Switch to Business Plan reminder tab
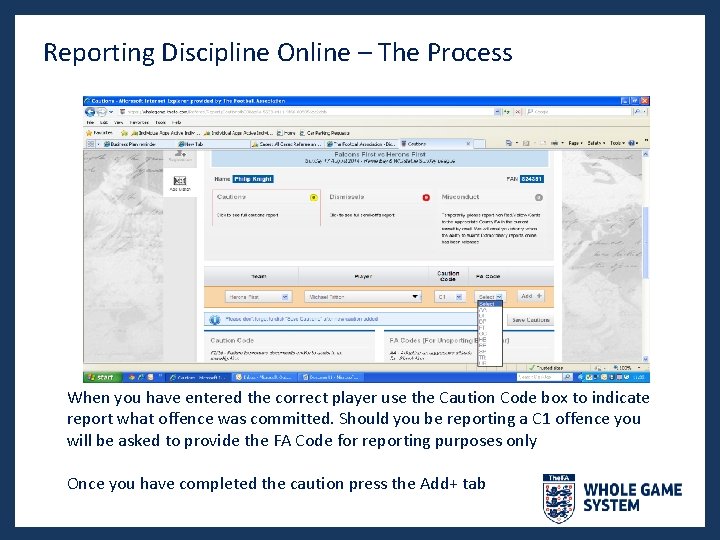The height and width of the screenshot is (540, 720). 137,144
